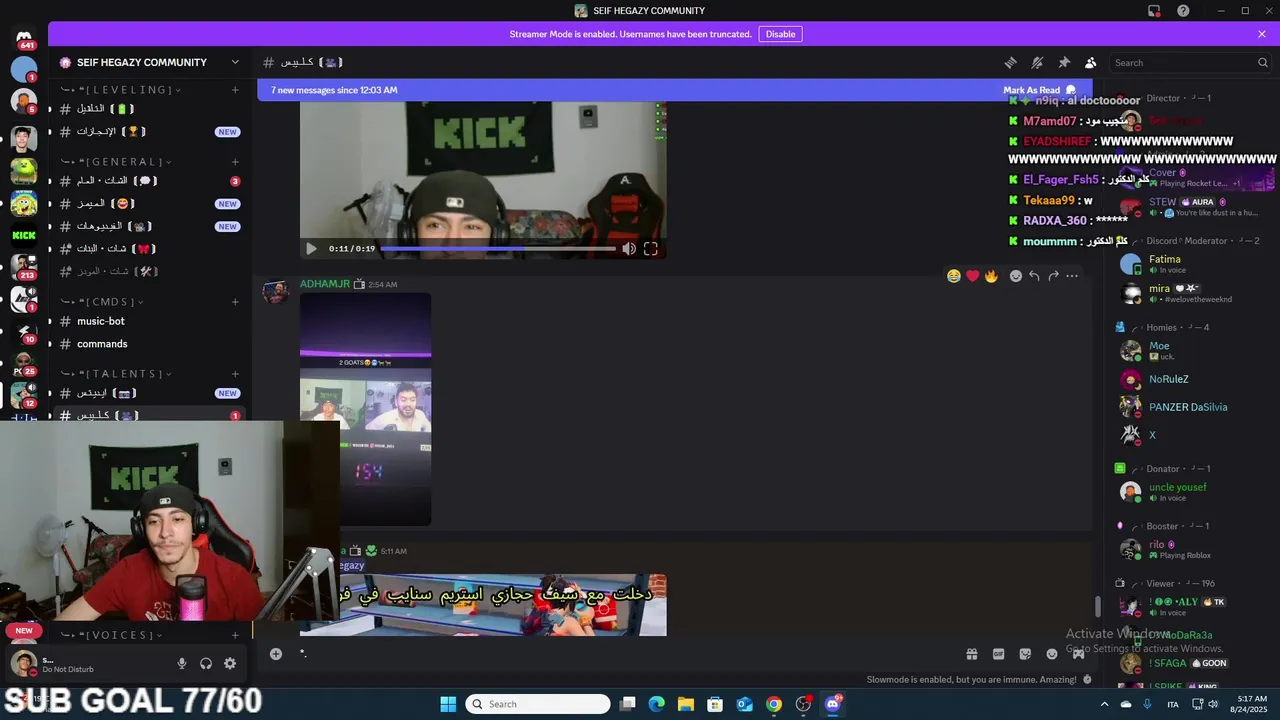Open ADHAMJR's video thumbnail attachment
The height and width of the screenshot is (720, 1280).
point(366,409)
